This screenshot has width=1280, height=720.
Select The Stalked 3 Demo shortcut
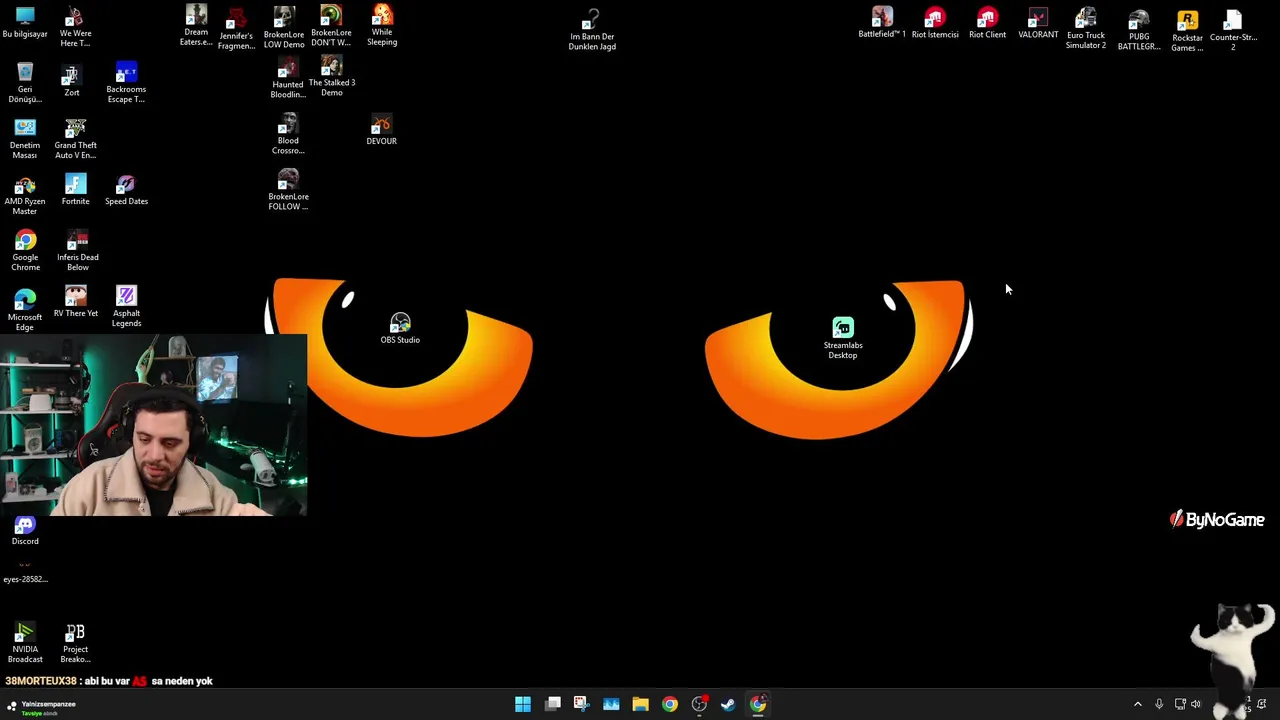[332, 76]
